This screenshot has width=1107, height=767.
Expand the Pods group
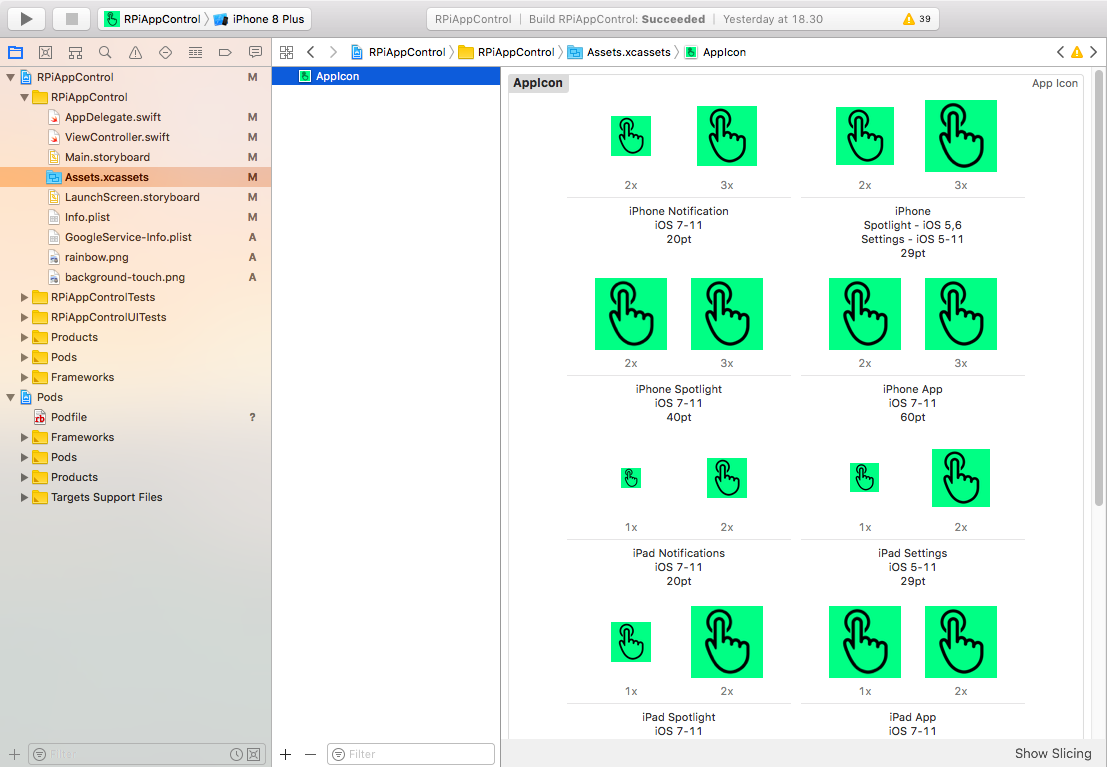coord(22,357)
